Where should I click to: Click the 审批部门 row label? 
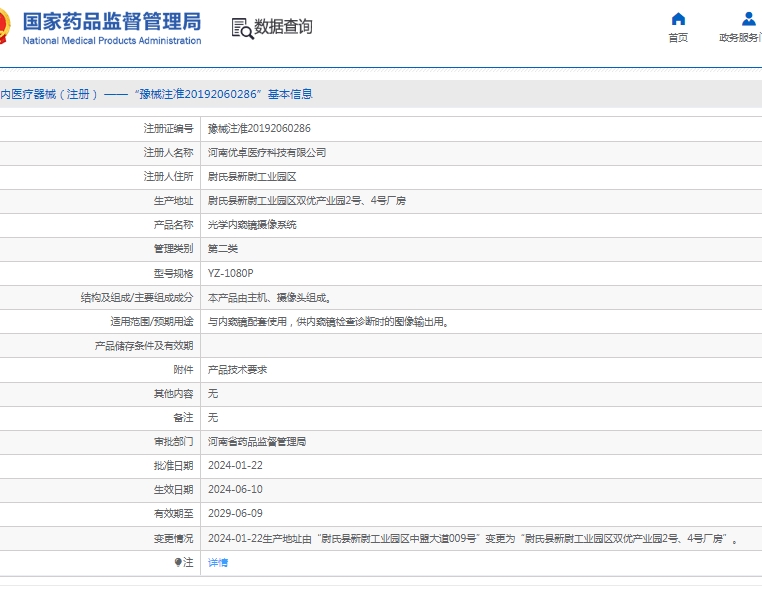click(x=173, y=441)
